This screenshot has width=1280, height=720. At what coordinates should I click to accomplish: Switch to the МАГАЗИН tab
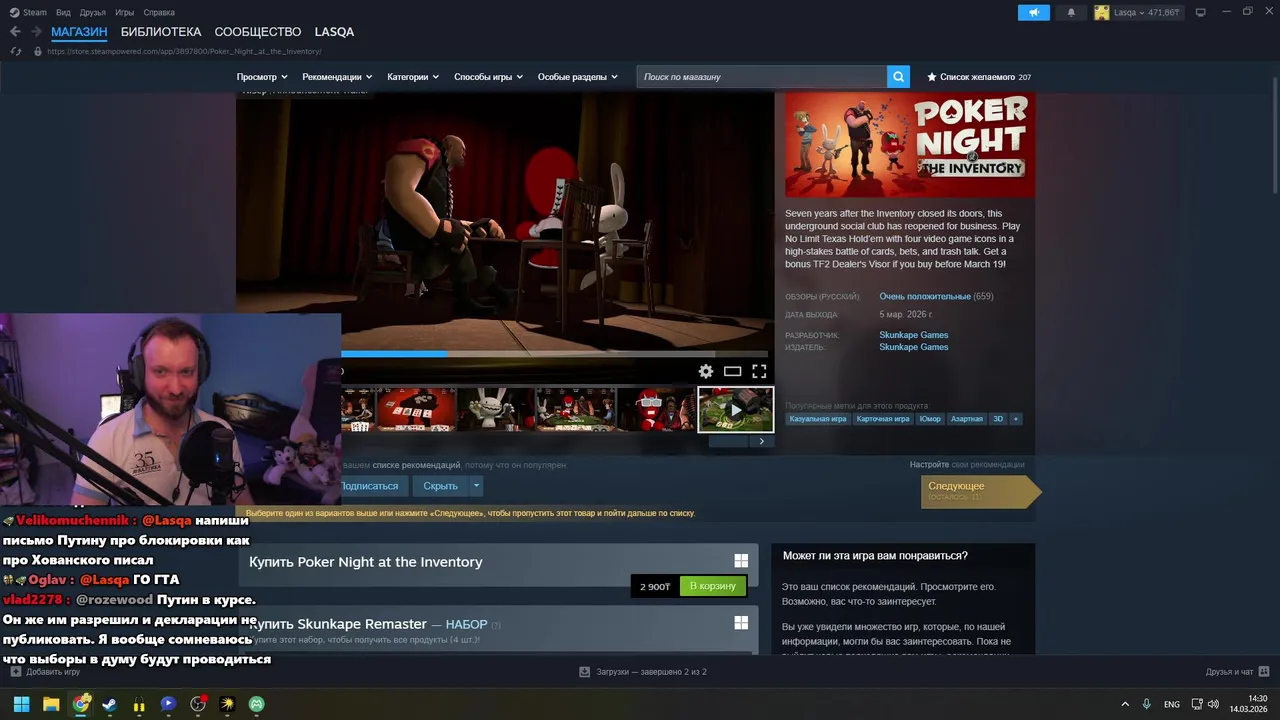click(x=79, y=32)
